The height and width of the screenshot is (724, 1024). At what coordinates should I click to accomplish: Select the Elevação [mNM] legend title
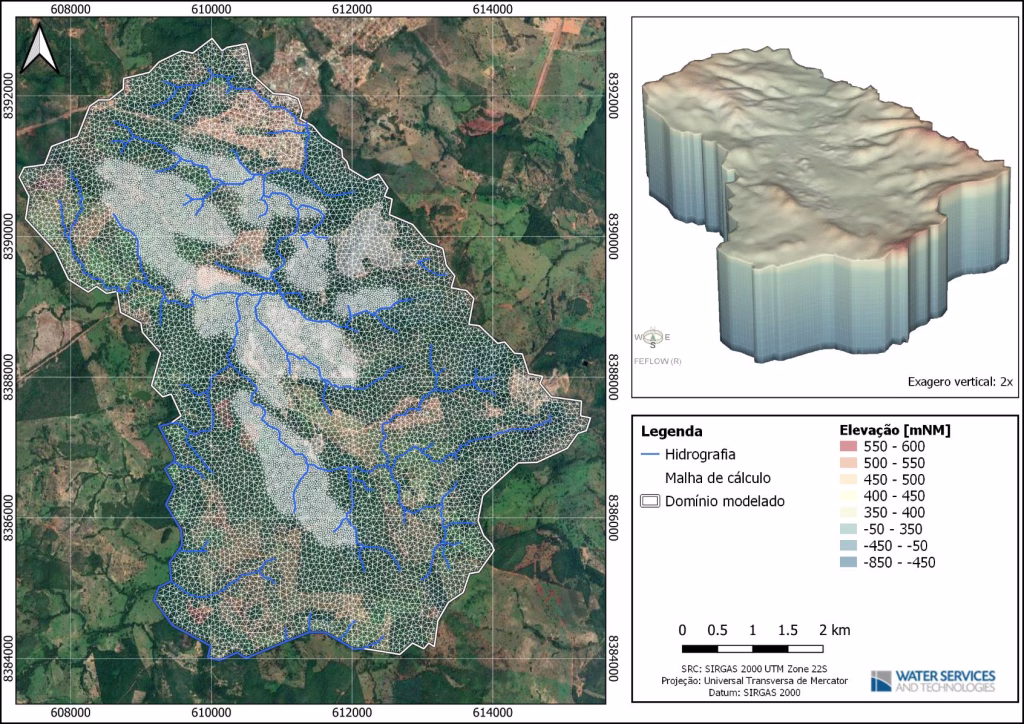click(x=893, y=430)
